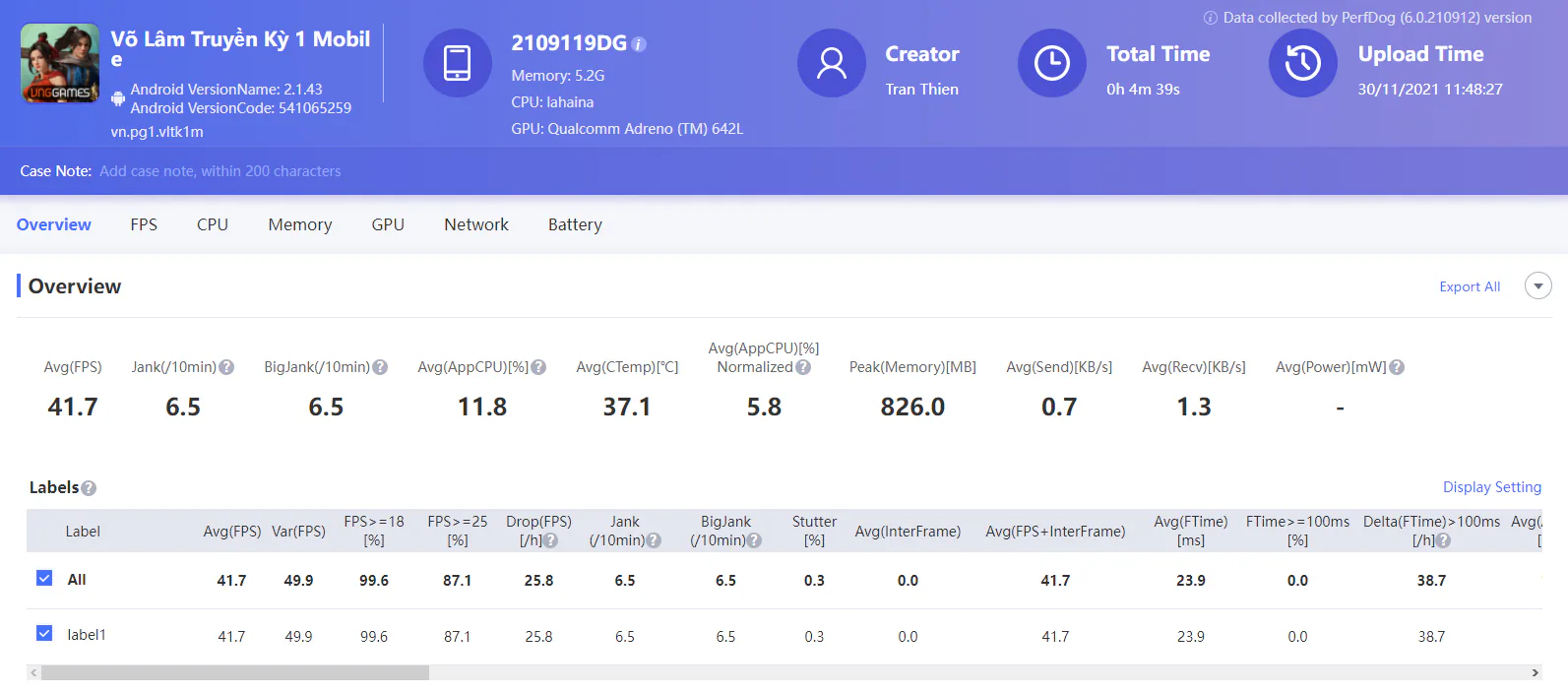Click info icon beside 2109119DG
This screenshot has height=693, width=1568.
click(639, 44)
